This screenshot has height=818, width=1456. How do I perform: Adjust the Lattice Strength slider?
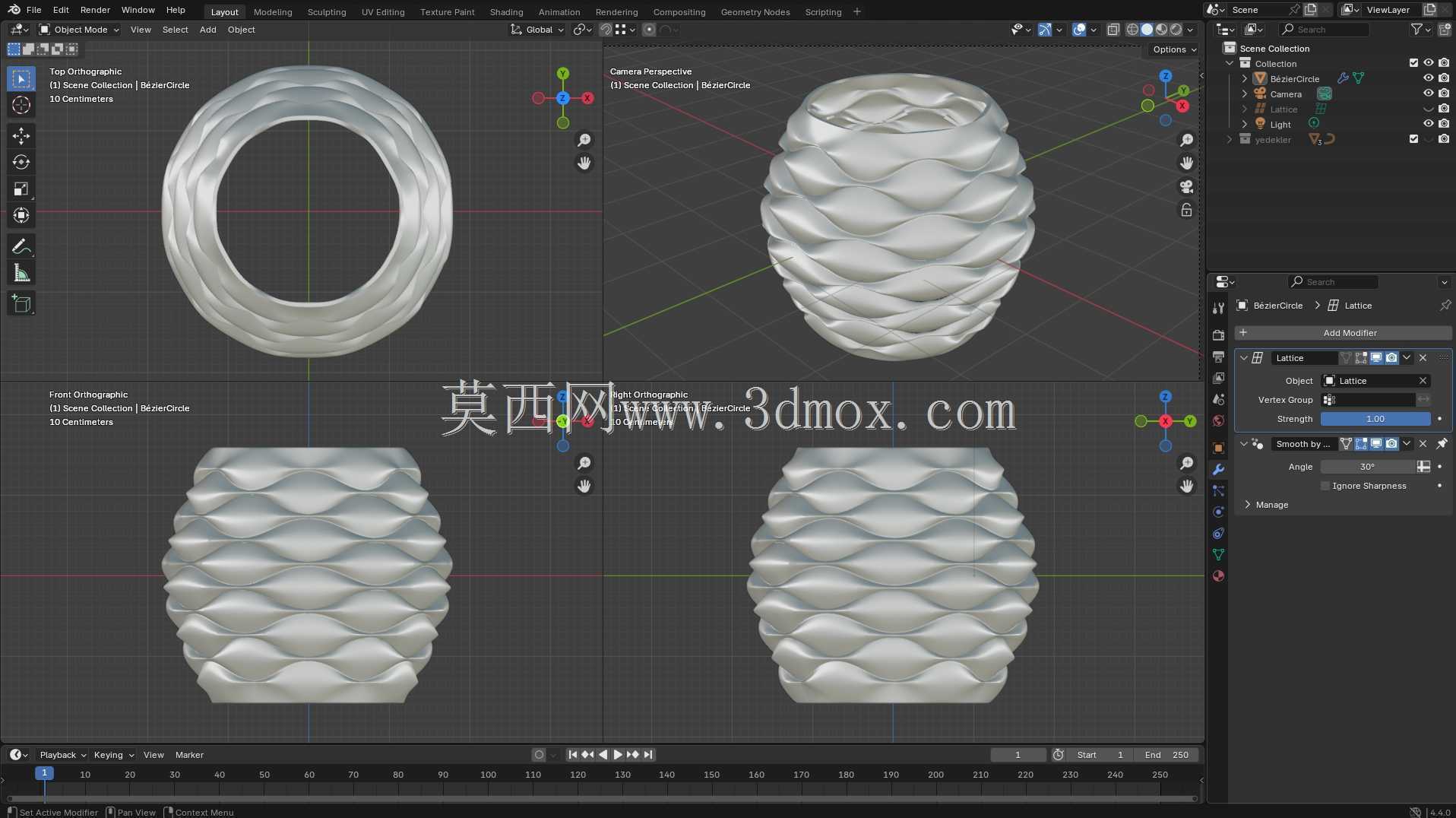pyautogui.click(x=1375, y=419)
